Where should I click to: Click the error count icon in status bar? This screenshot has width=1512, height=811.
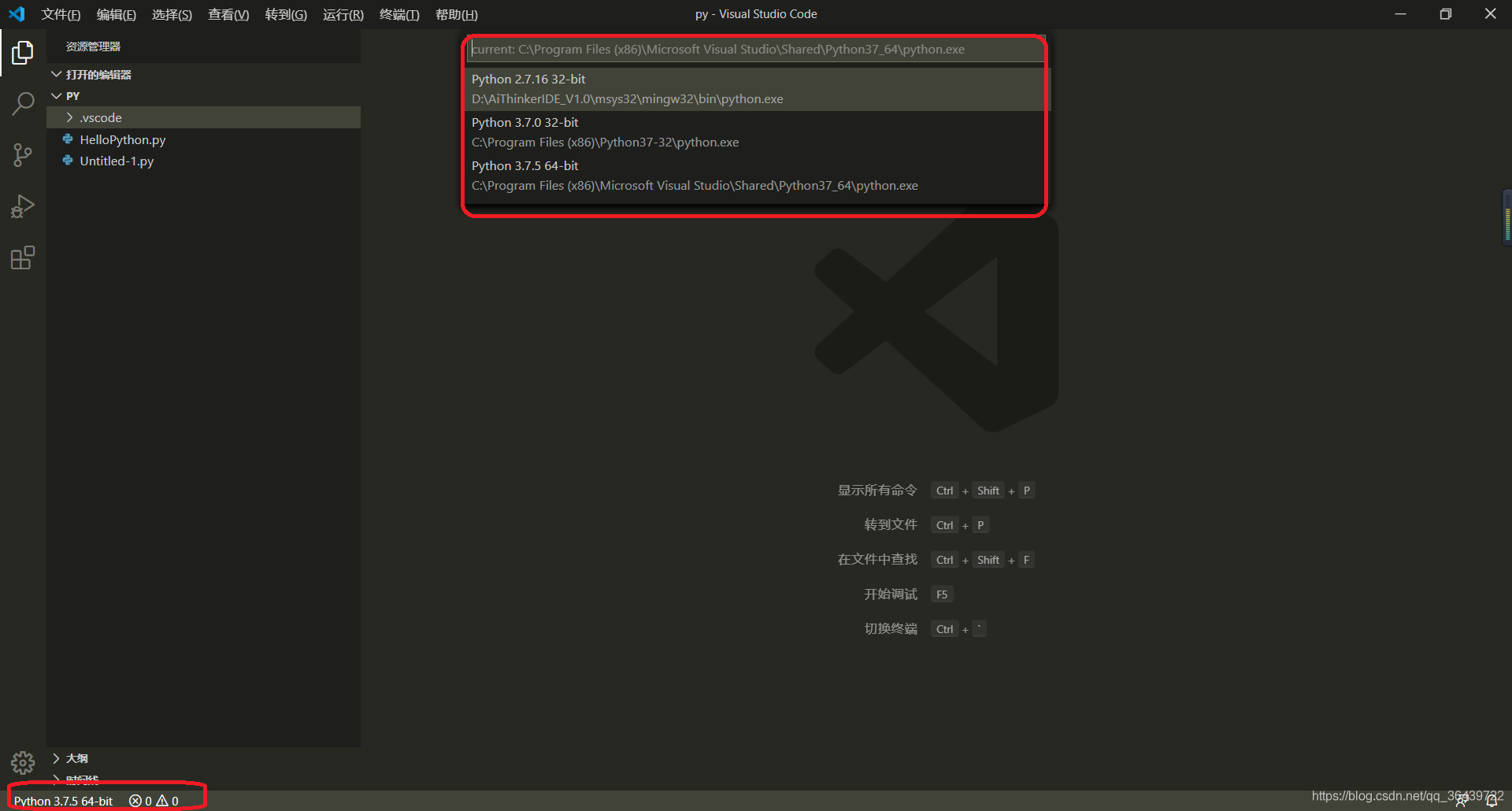[135, 801]
